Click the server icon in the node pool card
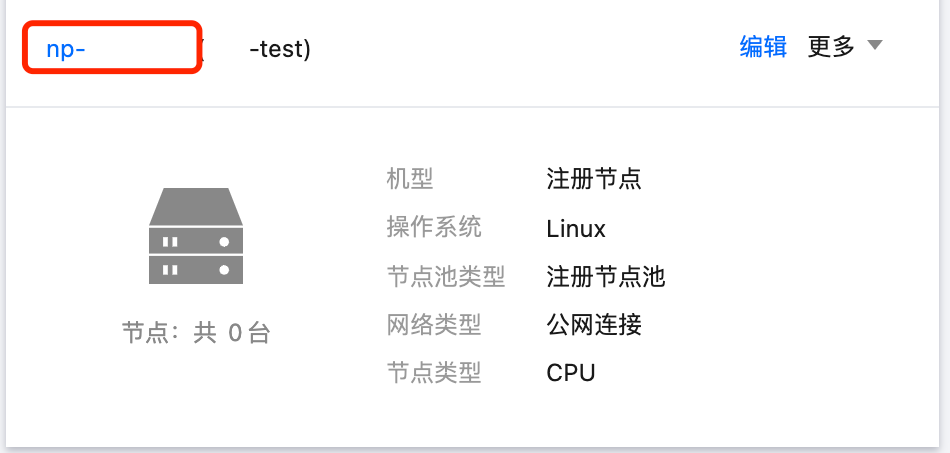This screenshot has width=950, height=453. pos(196,236)
